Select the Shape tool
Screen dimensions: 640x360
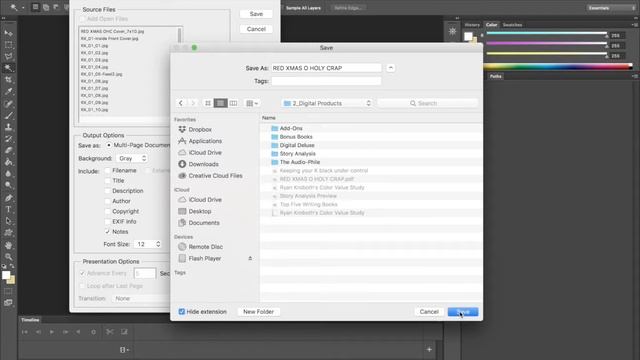tap(8, 233)
